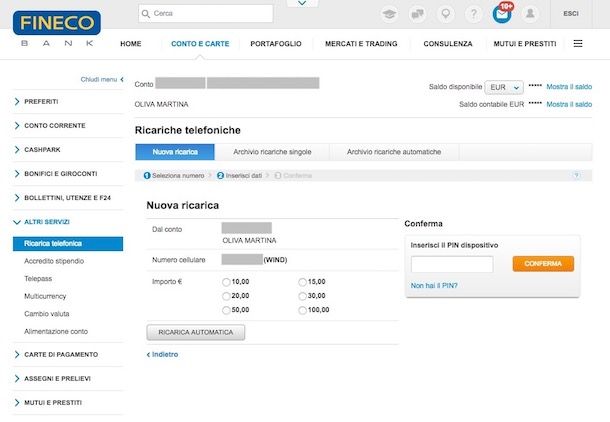
Task: Open the mail inbox with notifications
Action: point(502,14)
